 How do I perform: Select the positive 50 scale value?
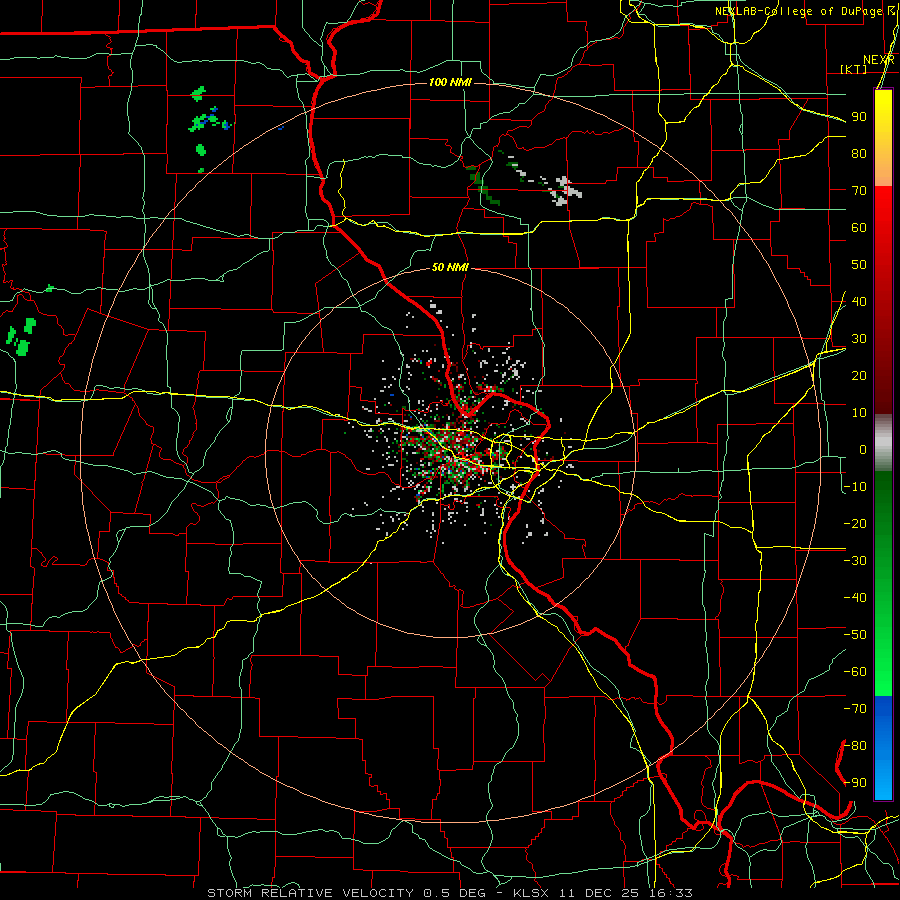pyautogui.click(x=859, y=265)
